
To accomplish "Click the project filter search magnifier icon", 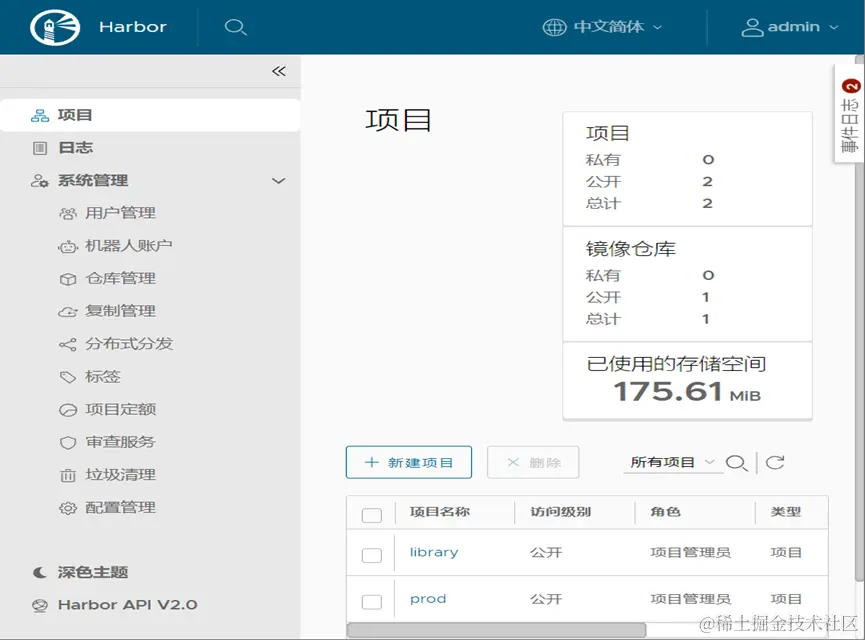I will tap(736, 463).
